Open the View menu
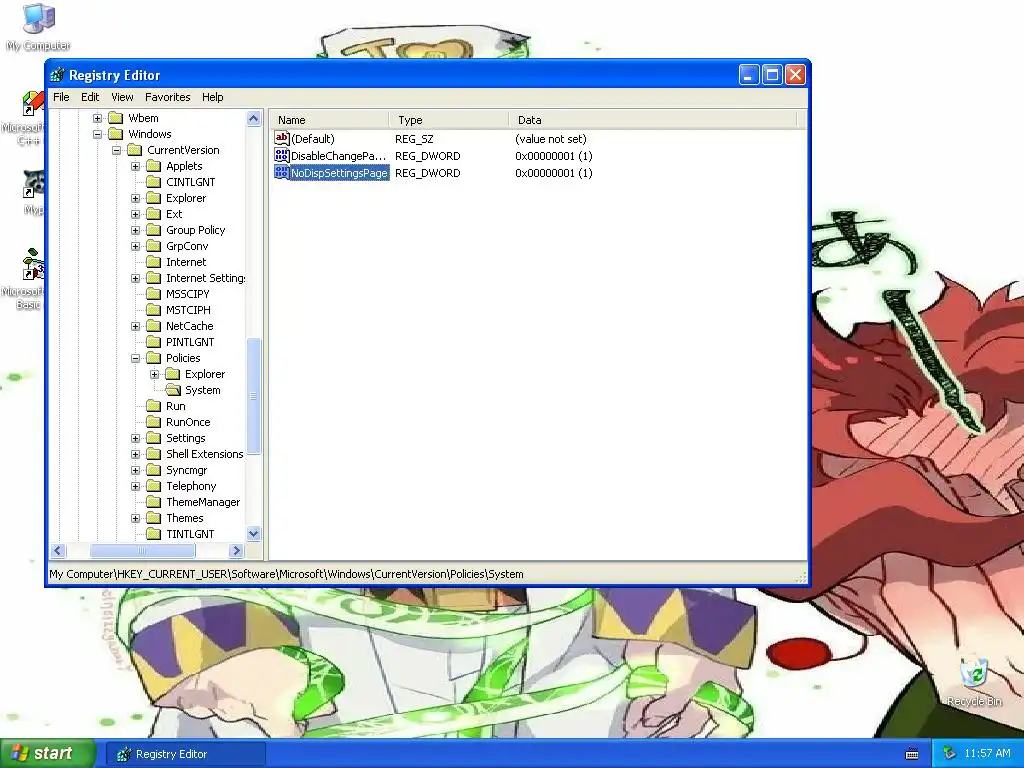 (x=122, y=97)
